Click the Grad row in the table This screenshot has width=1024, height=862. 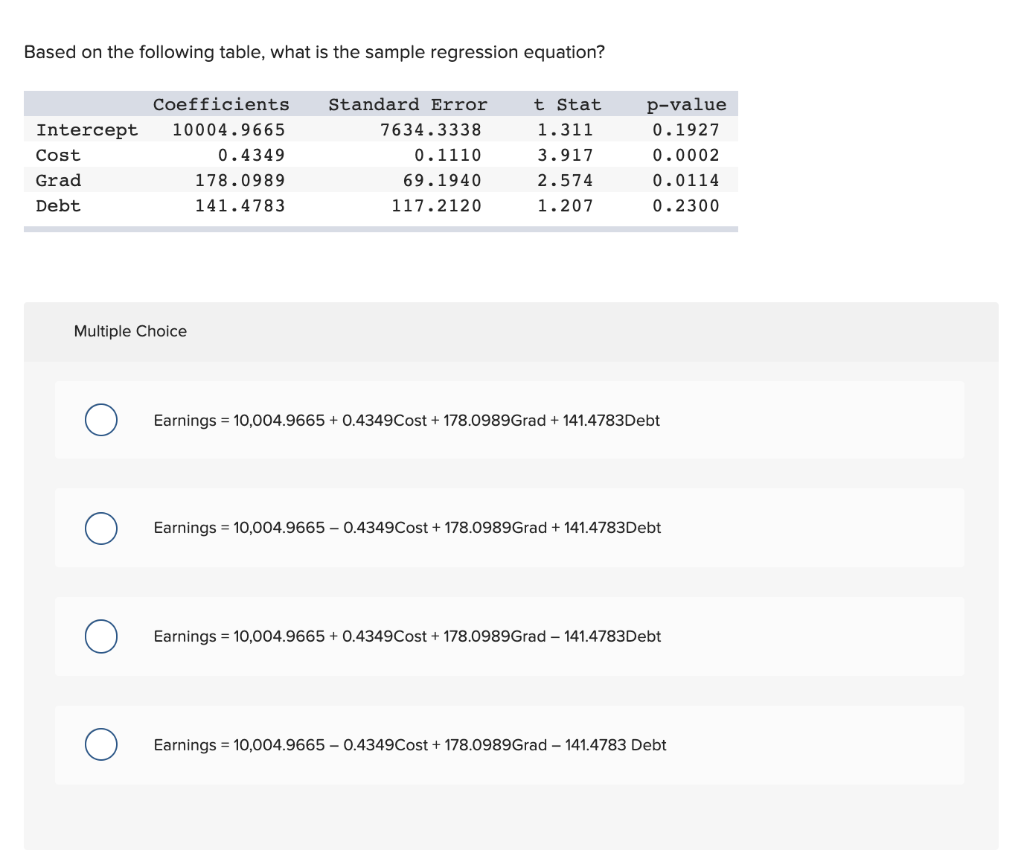tap(57, 180)
